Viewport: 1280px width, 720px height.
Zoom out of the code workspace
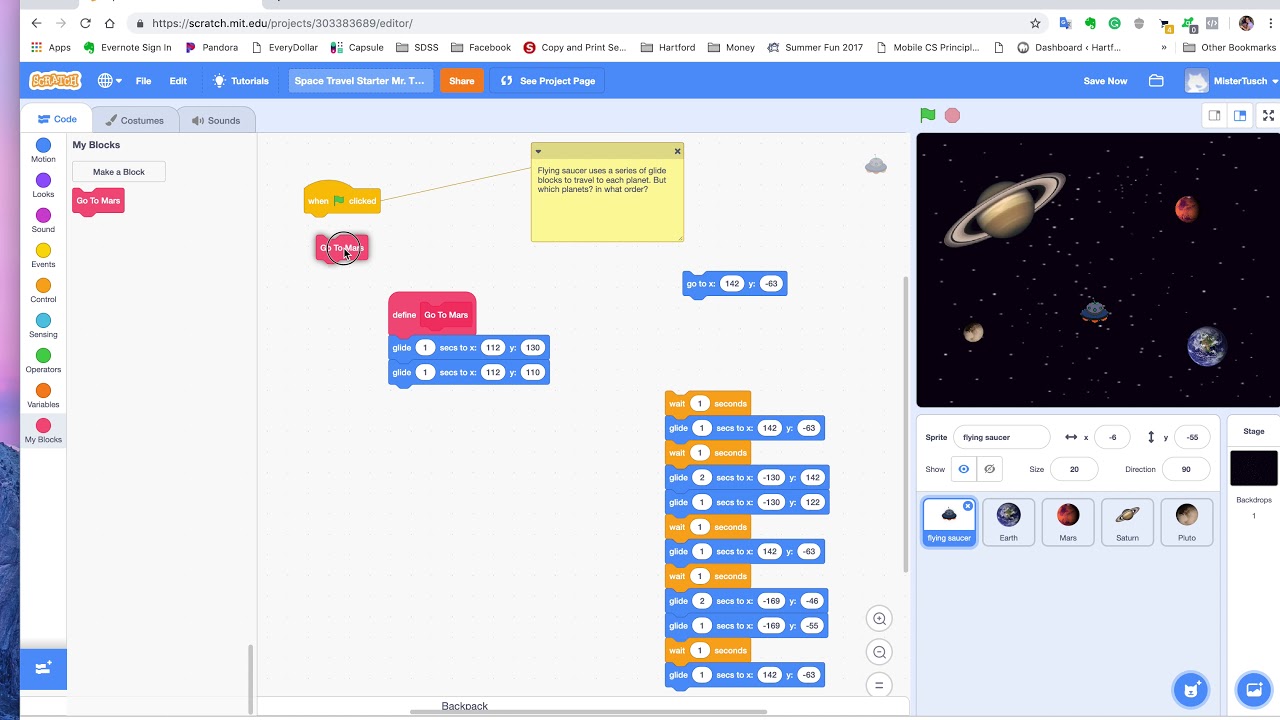(879, 652)
